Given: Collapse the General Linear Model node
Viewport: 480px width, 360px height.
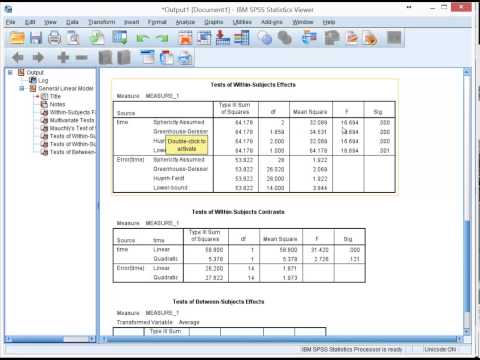Looking at the screenshot, I should tap(22, 88).
